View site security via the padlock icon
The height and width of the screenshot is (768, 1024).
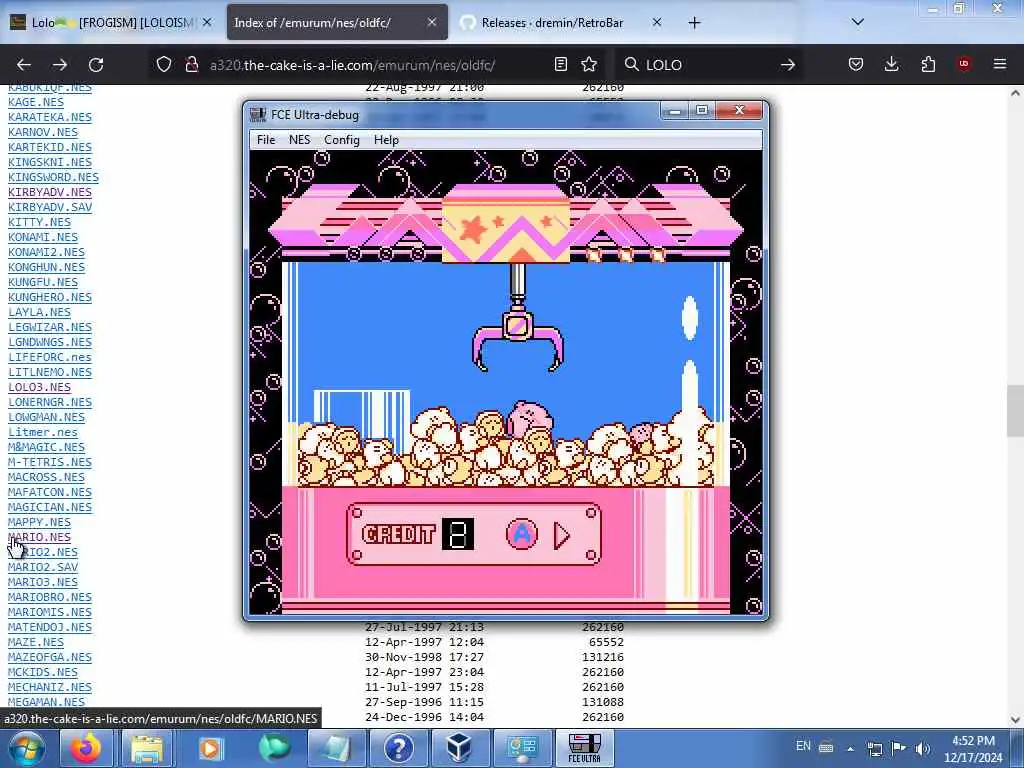tap(191, 65)
